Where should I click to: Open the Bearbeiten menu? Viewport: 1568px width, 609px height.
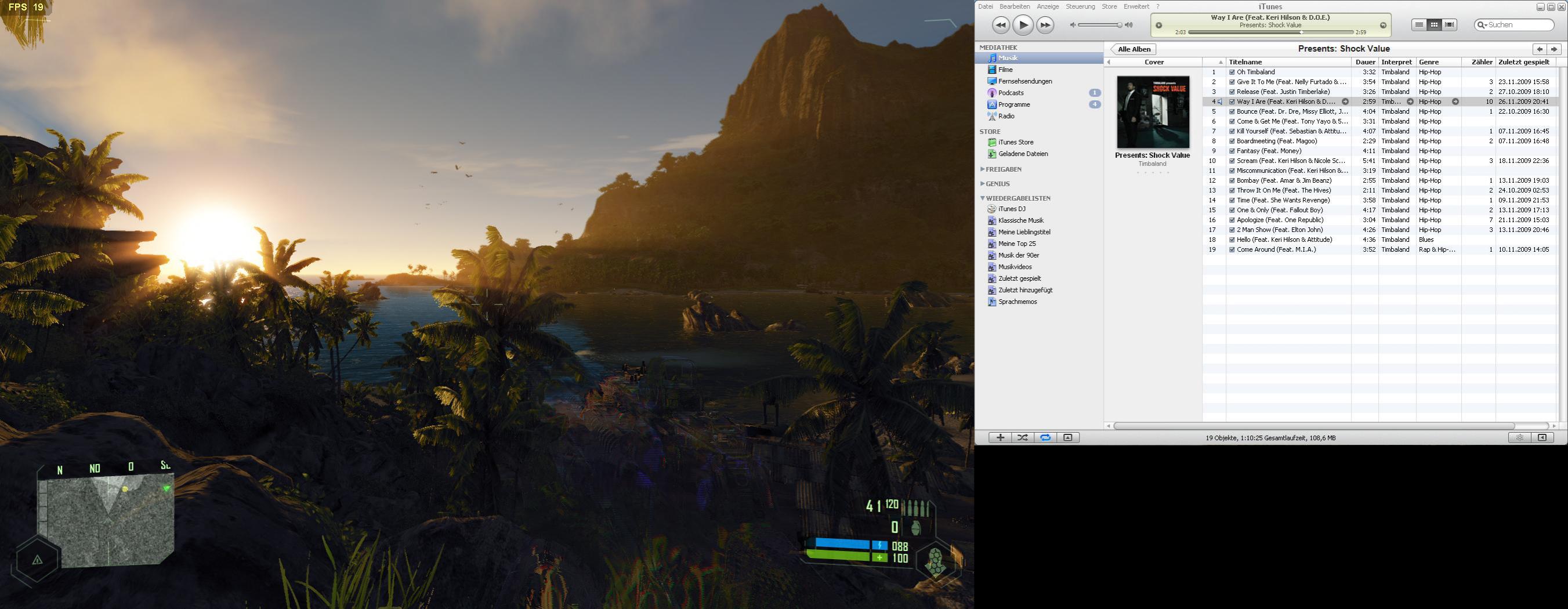point(1015,7)
